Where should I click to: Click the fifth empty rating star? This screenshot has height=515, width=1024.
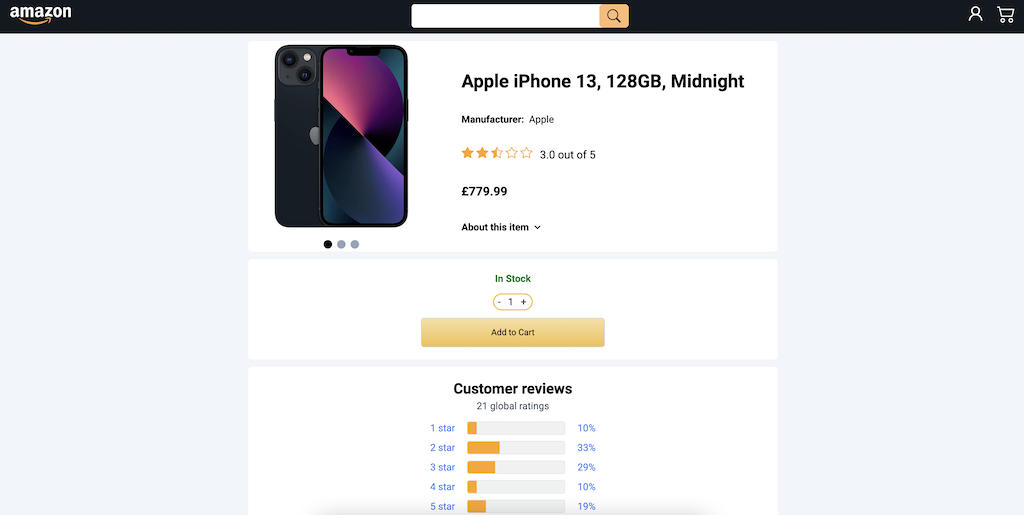coord(526,153)
